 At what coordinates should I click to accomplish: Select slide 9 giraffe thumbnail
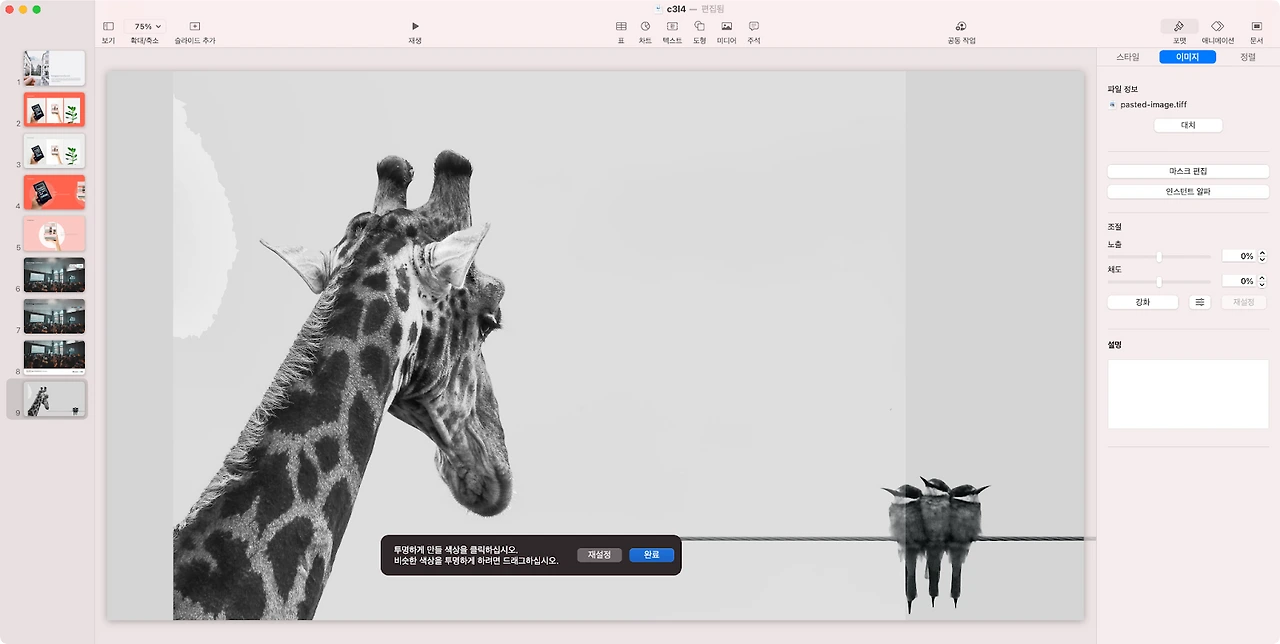pyautogui.click(x=54, y=399)
